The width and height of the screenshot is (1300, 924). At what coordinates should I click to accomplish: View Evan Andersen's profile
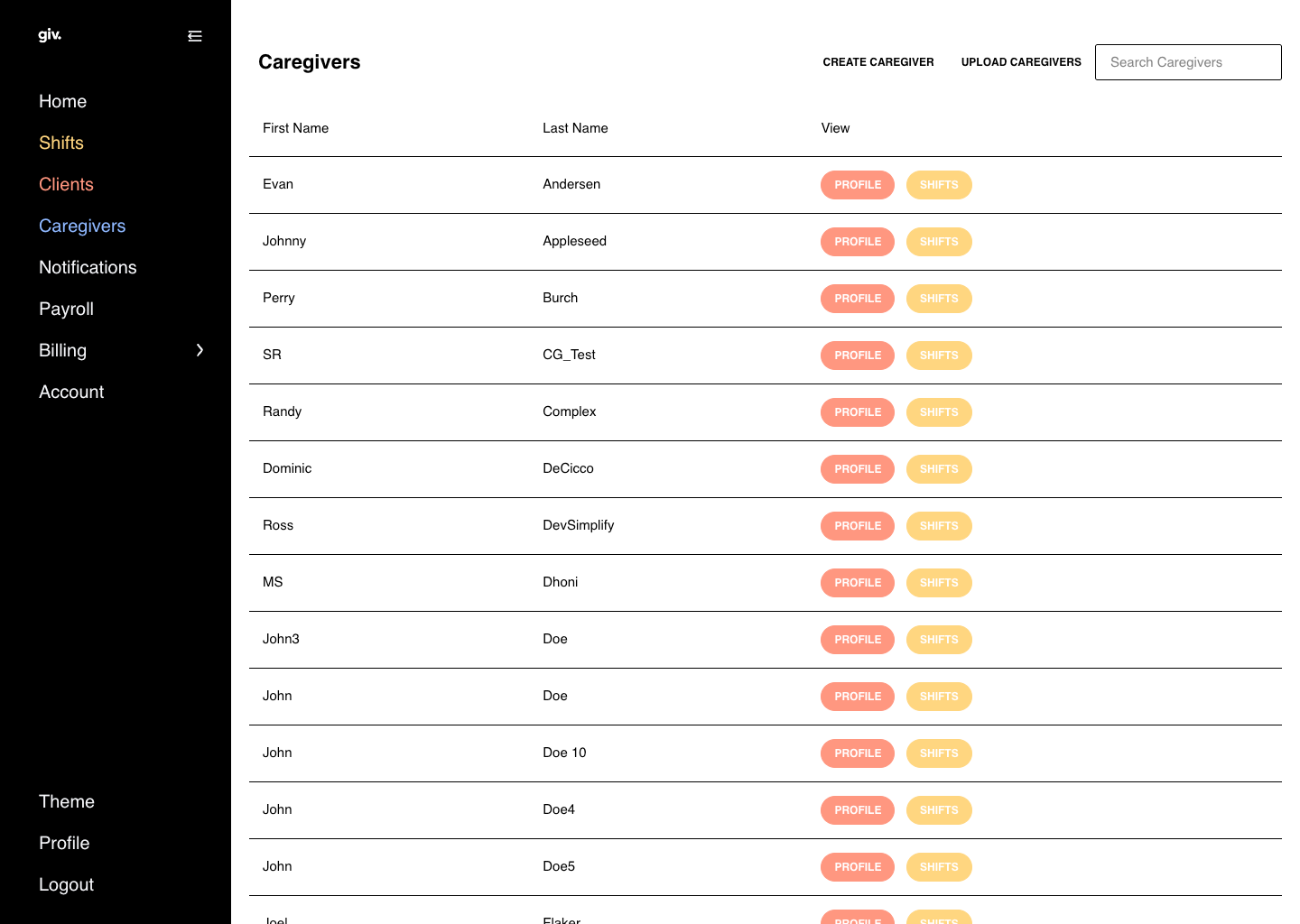858,185
